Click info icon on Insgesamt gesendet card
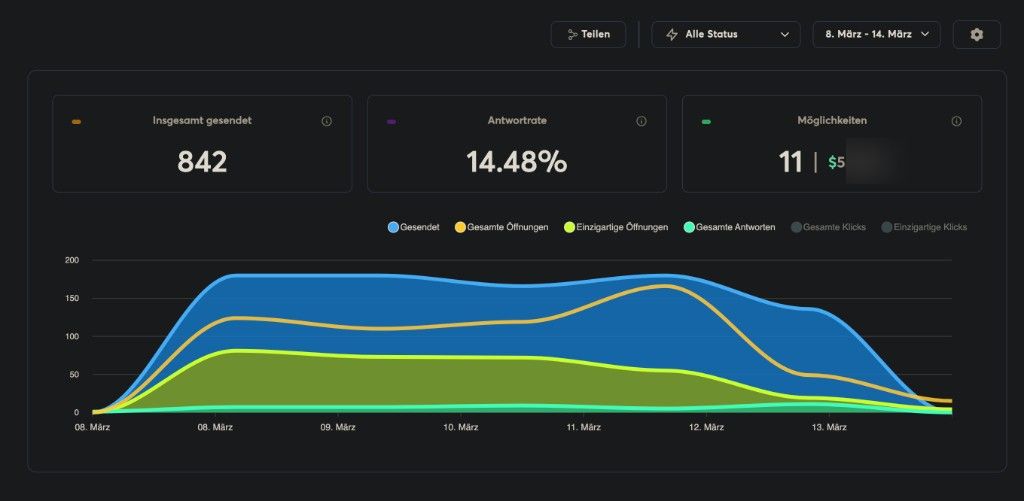The height and width of the screenshot is (501, 1024). [x=326, y=121]
